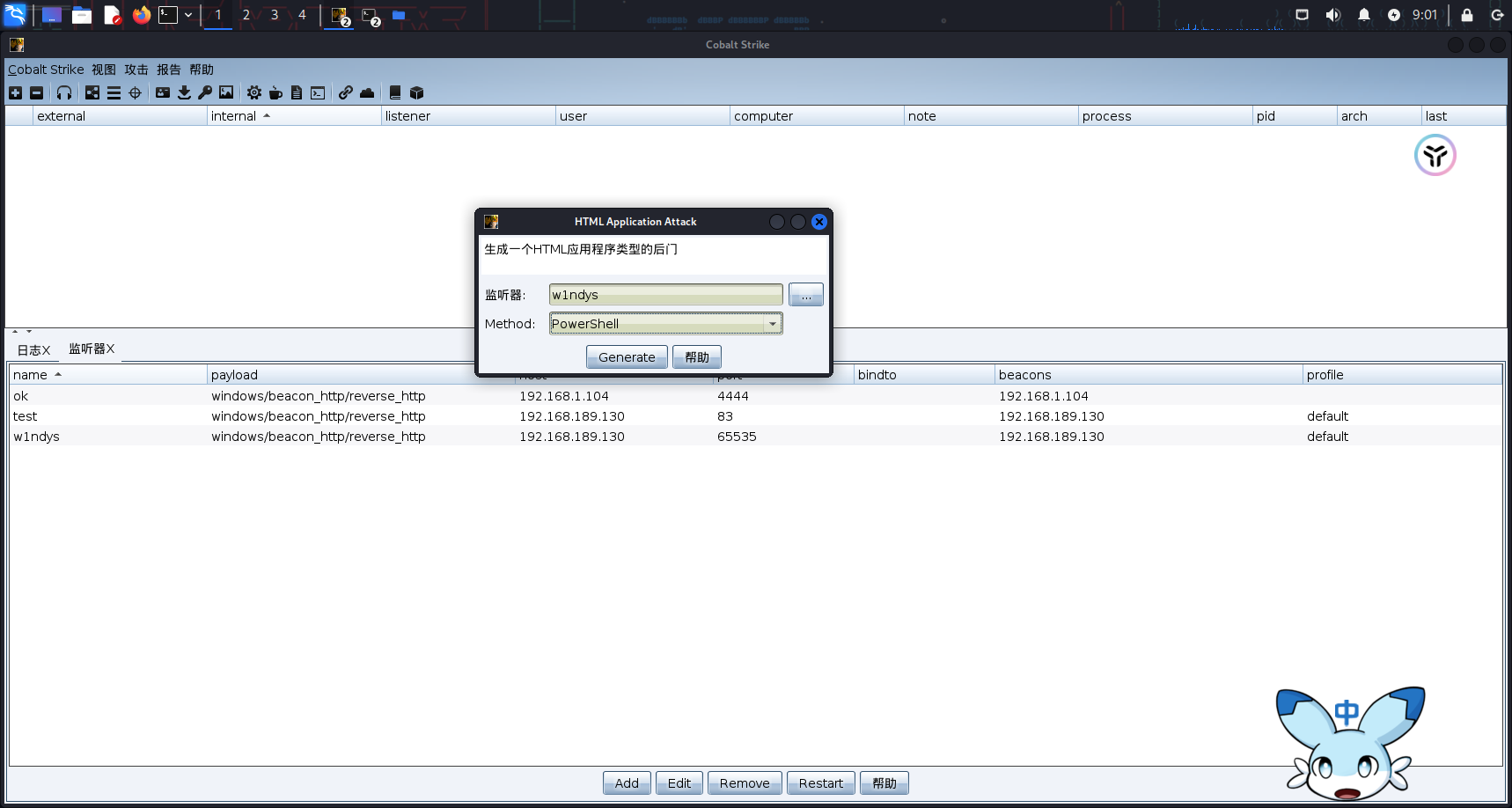
Task: Open the 攻击 menu
Action: pos(136,70)
